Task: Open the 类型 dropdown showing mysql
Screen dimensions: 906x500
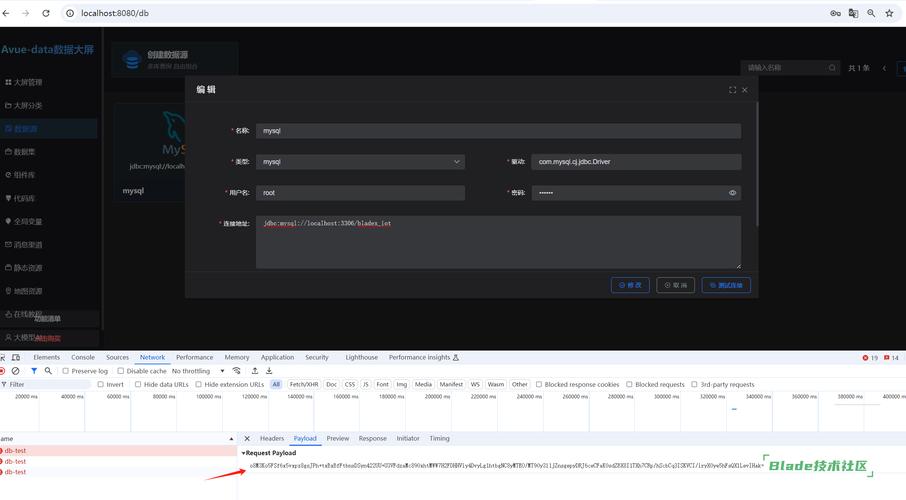Action: coord(360,162)
